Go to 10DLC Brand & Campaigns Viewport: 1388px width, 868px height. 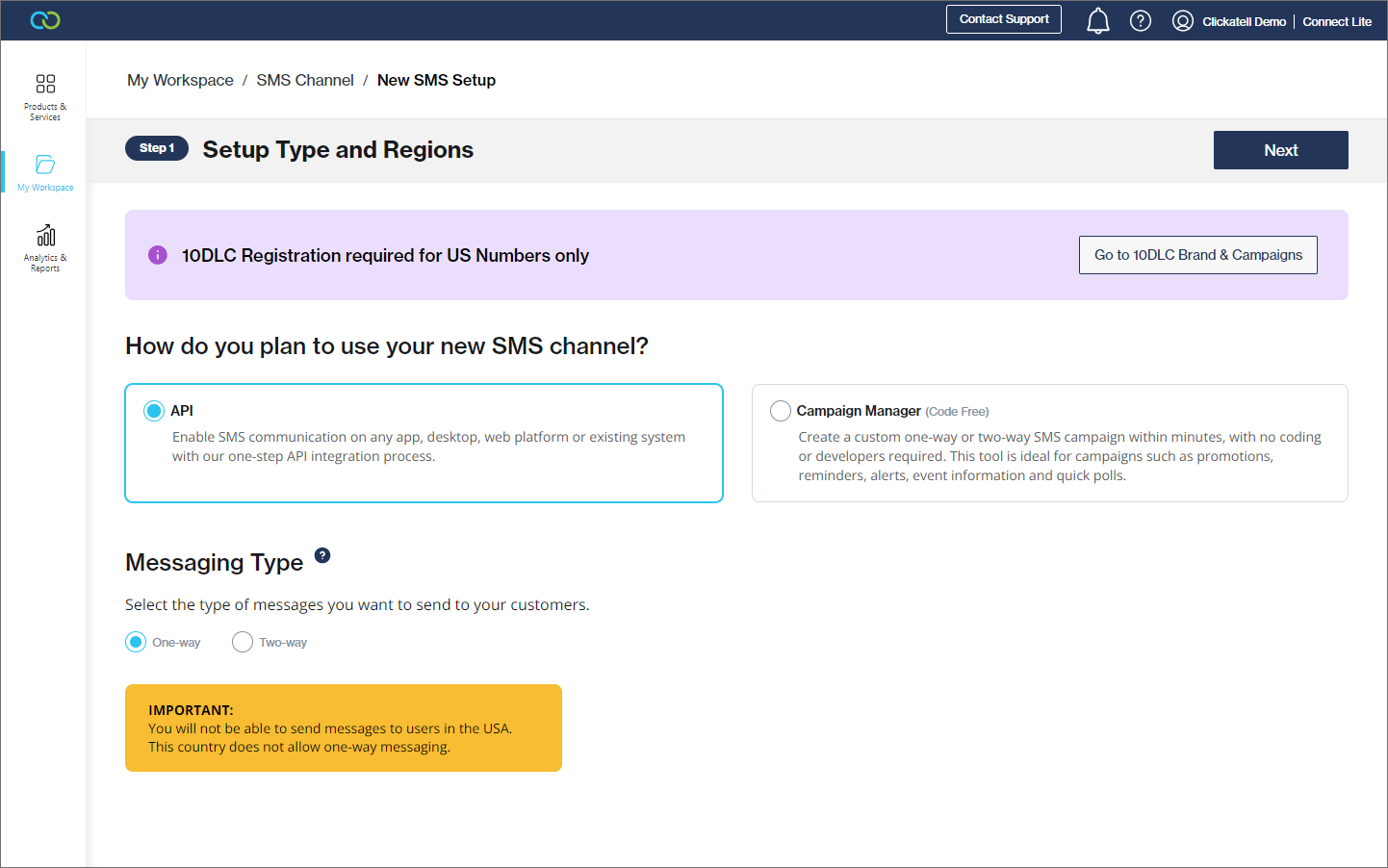pyautogui.click(x=1197, y=255)
